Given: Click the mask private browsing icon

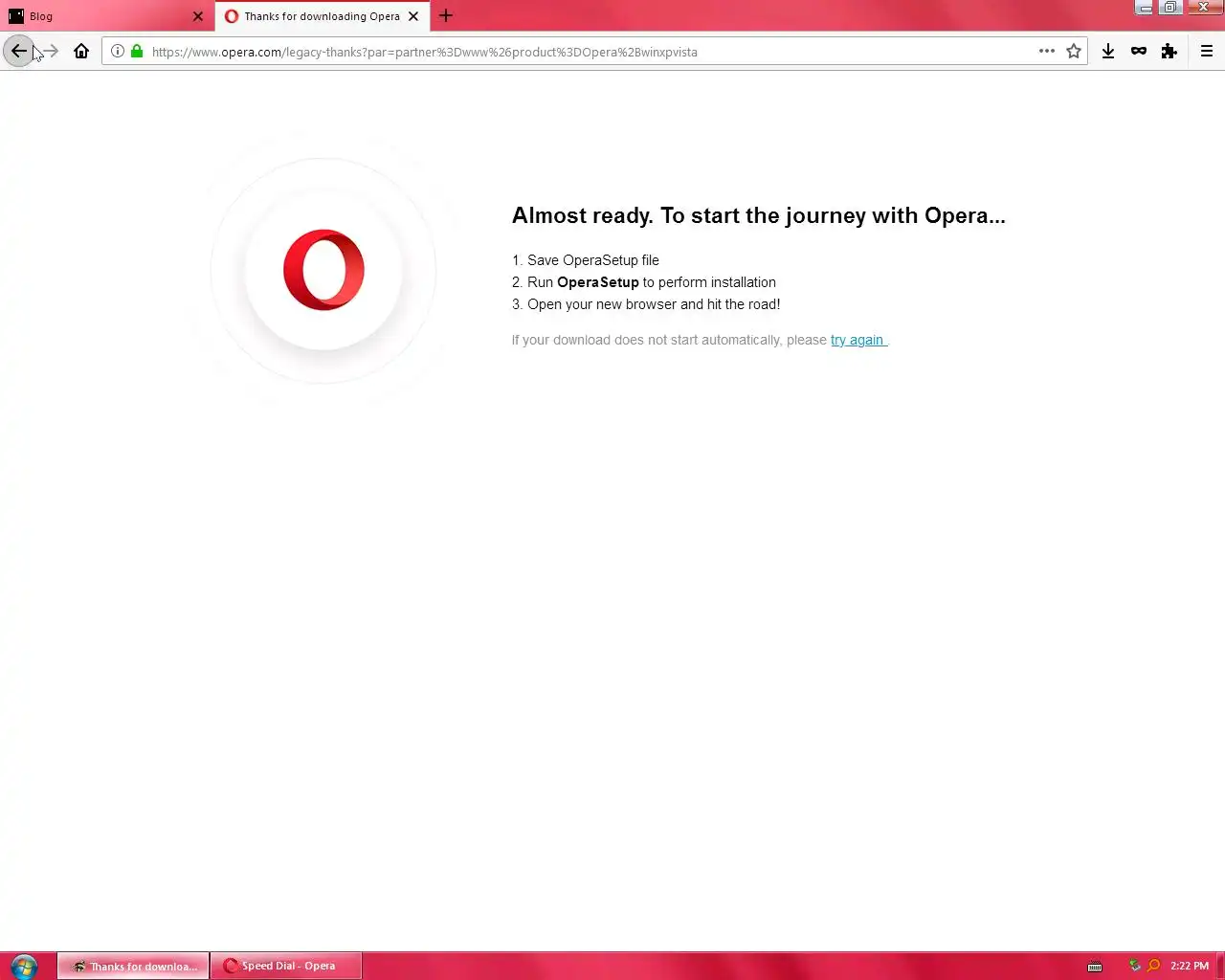Looking at the screenshot, I should click(x=1139, y=52).
